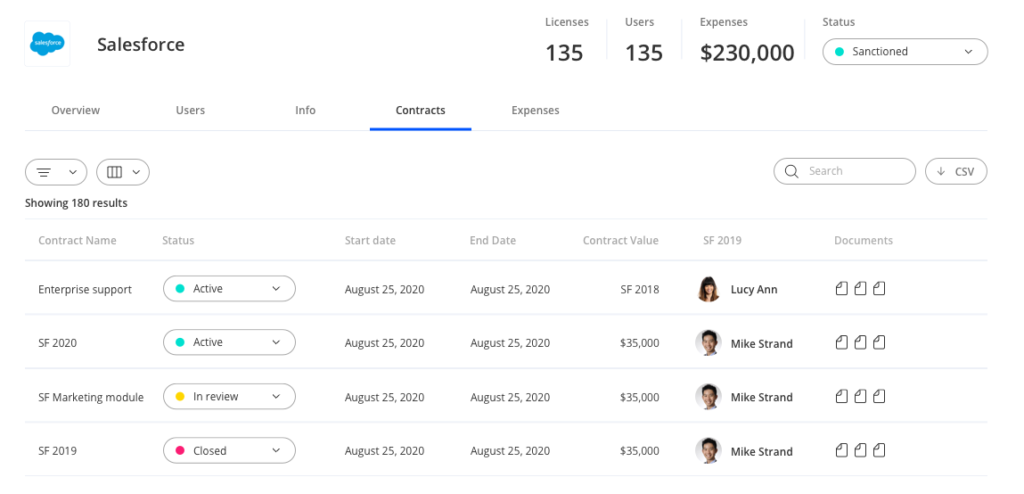Click the Lucy Ann name
The width and height of the screenshot is (1024, 494).
tap(754, 289)
